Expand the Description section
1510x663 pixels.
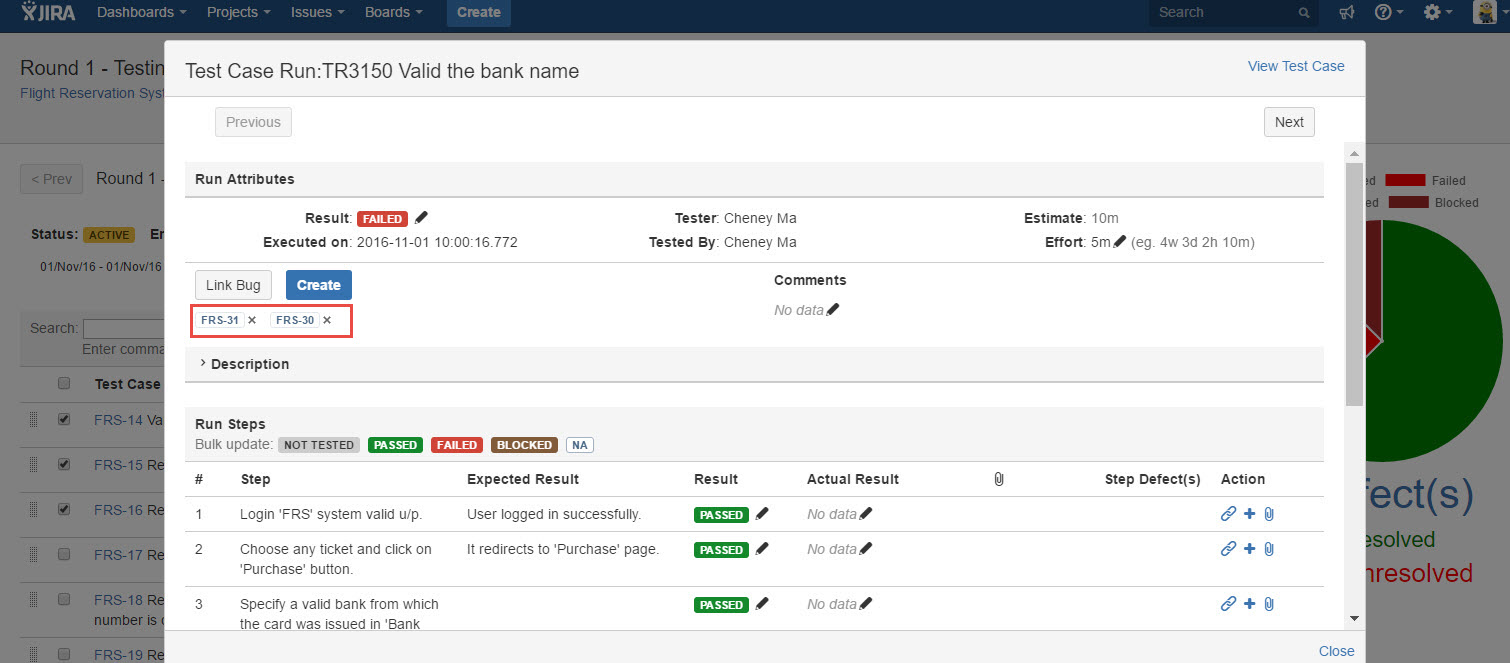tap(245, 364)
